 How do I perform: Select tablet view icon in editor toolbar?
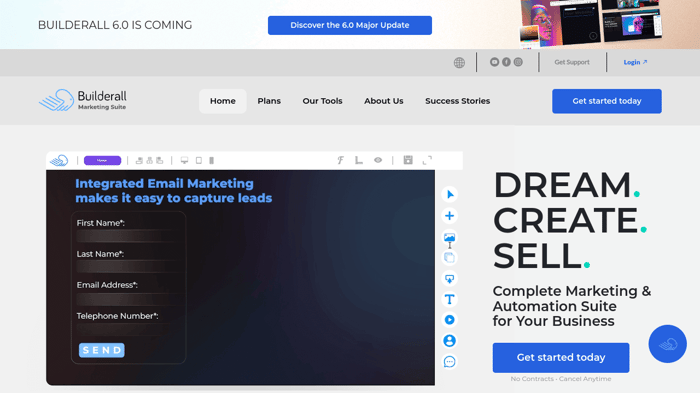(199, 160)
